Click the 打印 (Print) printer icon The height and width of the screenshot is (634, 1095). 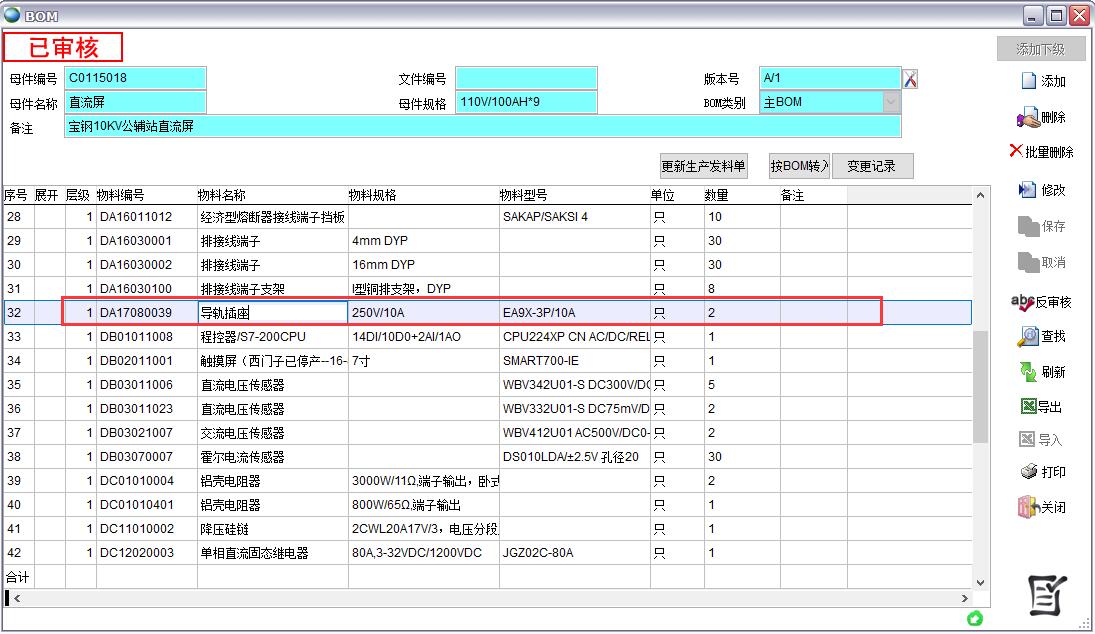click(x=1027, y=472)
